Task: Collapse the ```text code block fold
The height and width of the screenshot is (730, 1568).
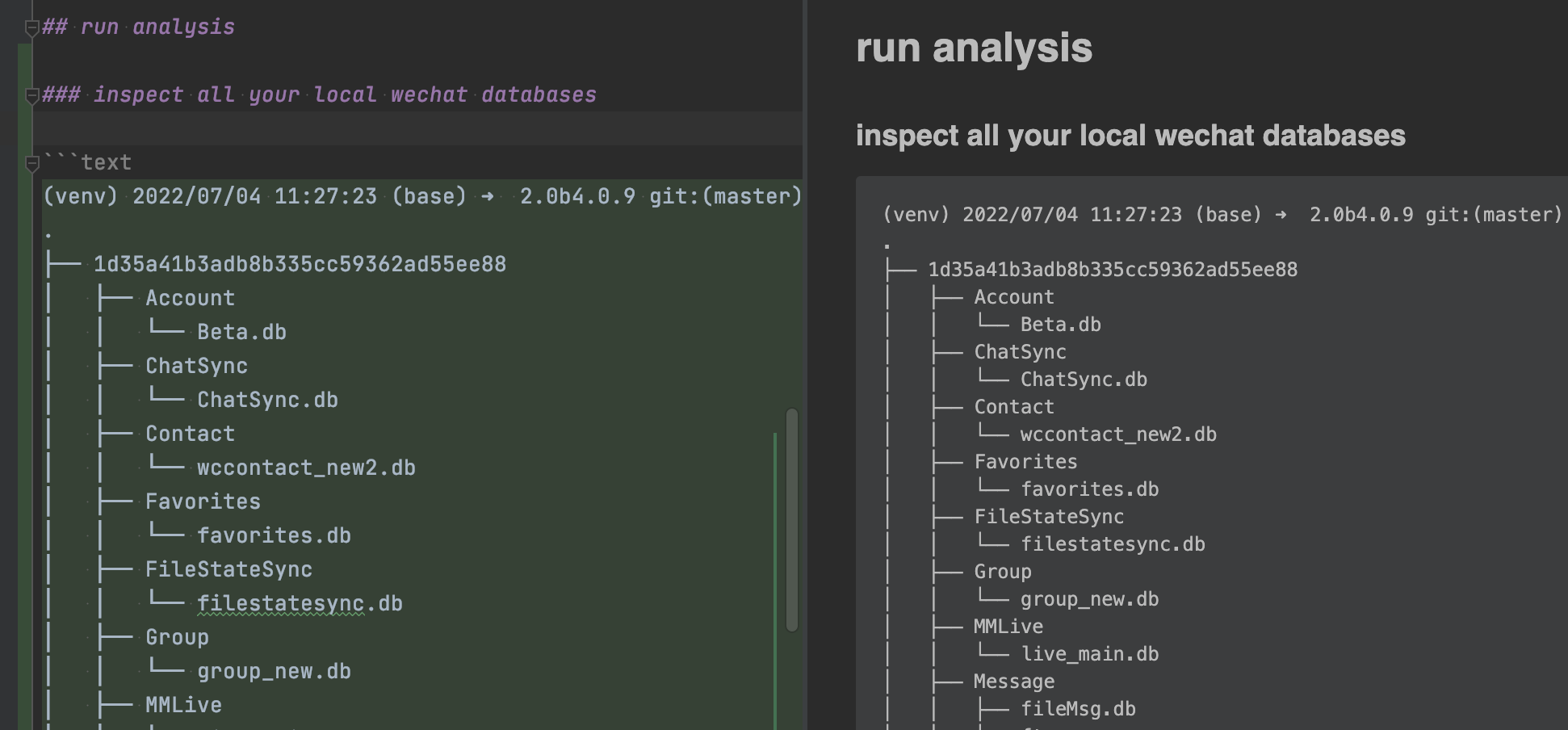Action: point(32,165)
